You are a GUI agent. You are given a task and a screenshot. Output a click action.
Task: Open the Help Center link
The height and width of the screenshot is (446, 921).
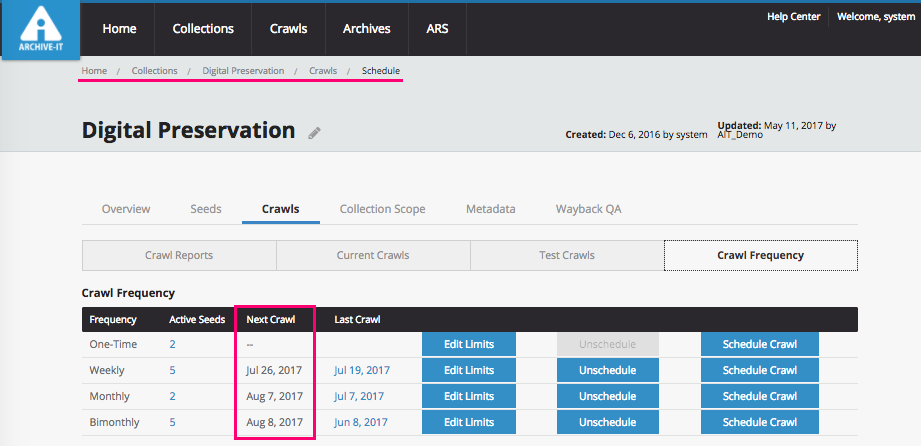(x=793, y=16)
